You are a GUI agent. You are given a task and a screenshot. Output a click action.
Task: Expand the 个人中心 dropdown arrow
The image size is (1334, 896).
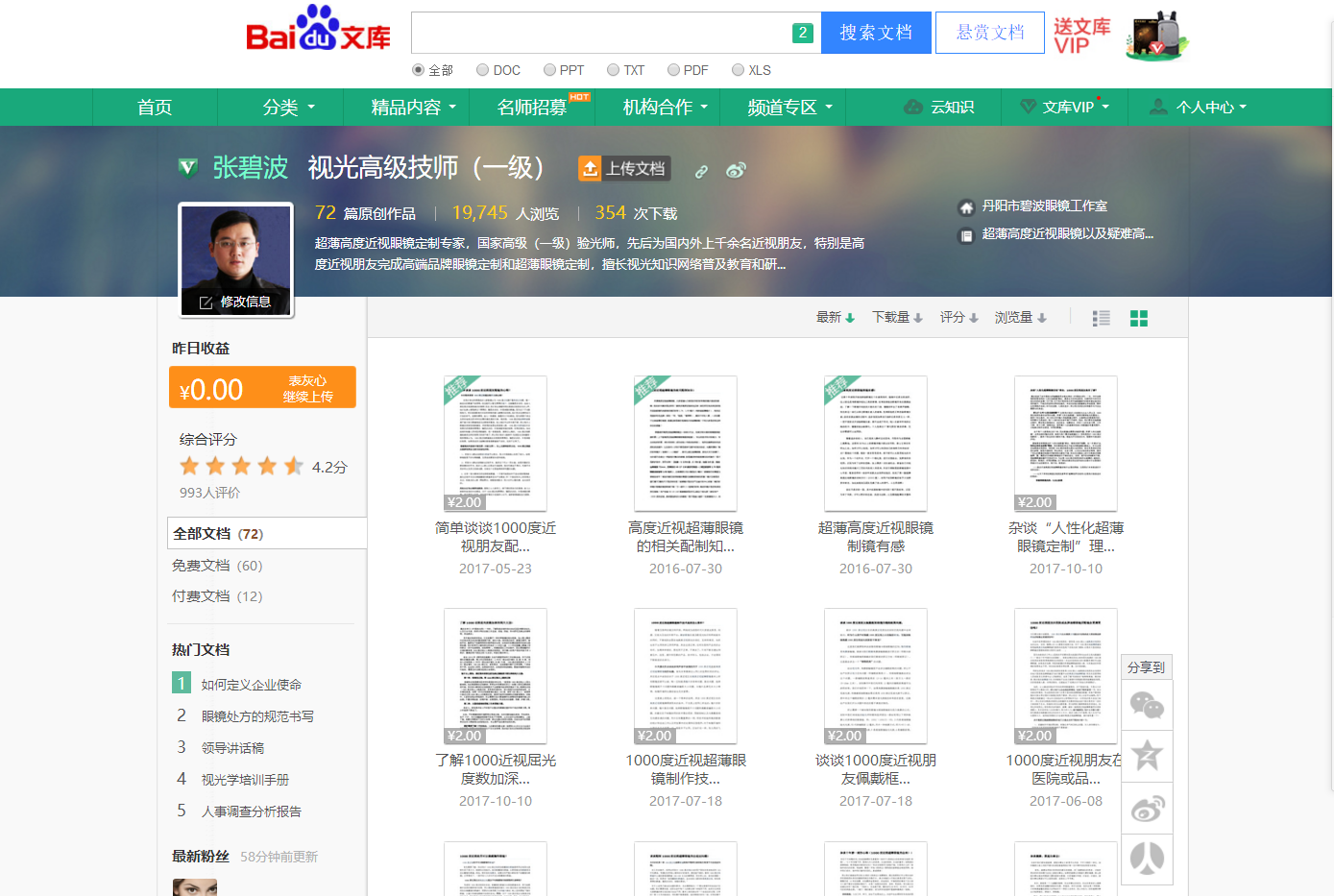point(1243,108)
